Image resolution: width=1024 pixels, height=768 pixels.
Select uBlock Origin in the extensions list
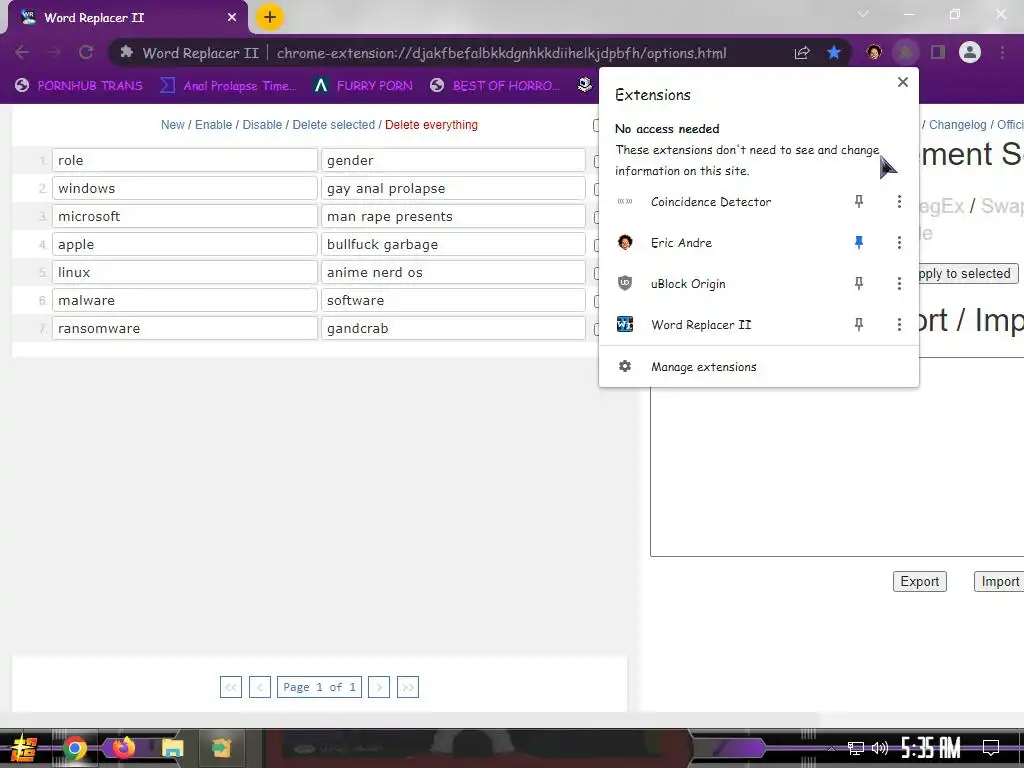point(688,284)
